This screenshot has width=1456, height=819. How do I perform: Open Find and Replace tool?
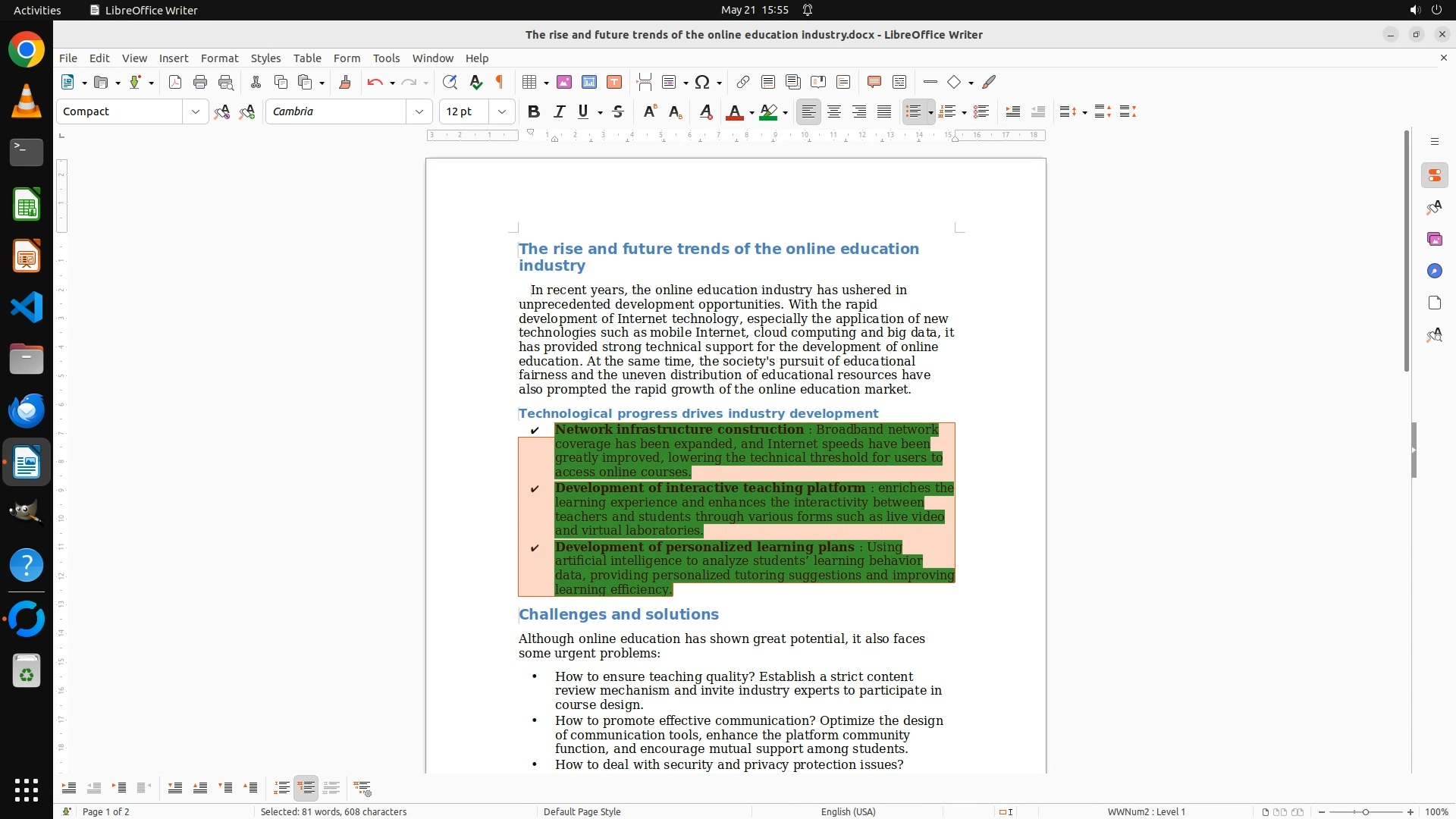[450, 83]
